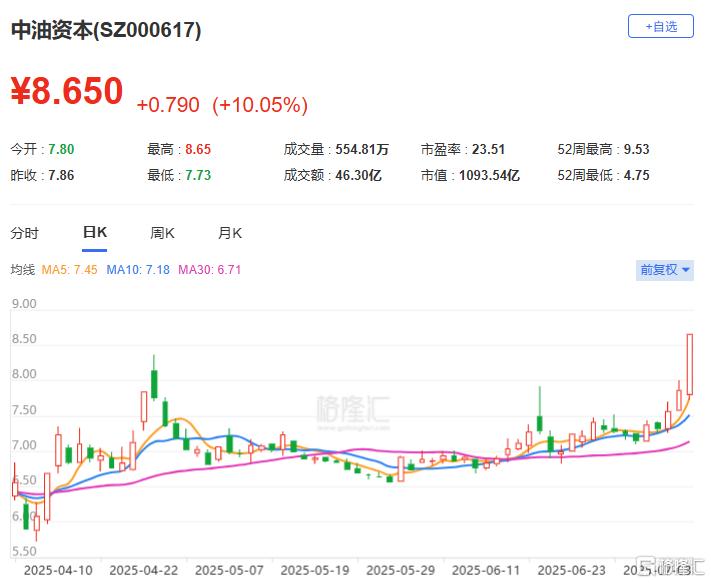Expand the 前复权 adjustment dropdown
Screen dimensions: 711x583
[x=665, y=270]
